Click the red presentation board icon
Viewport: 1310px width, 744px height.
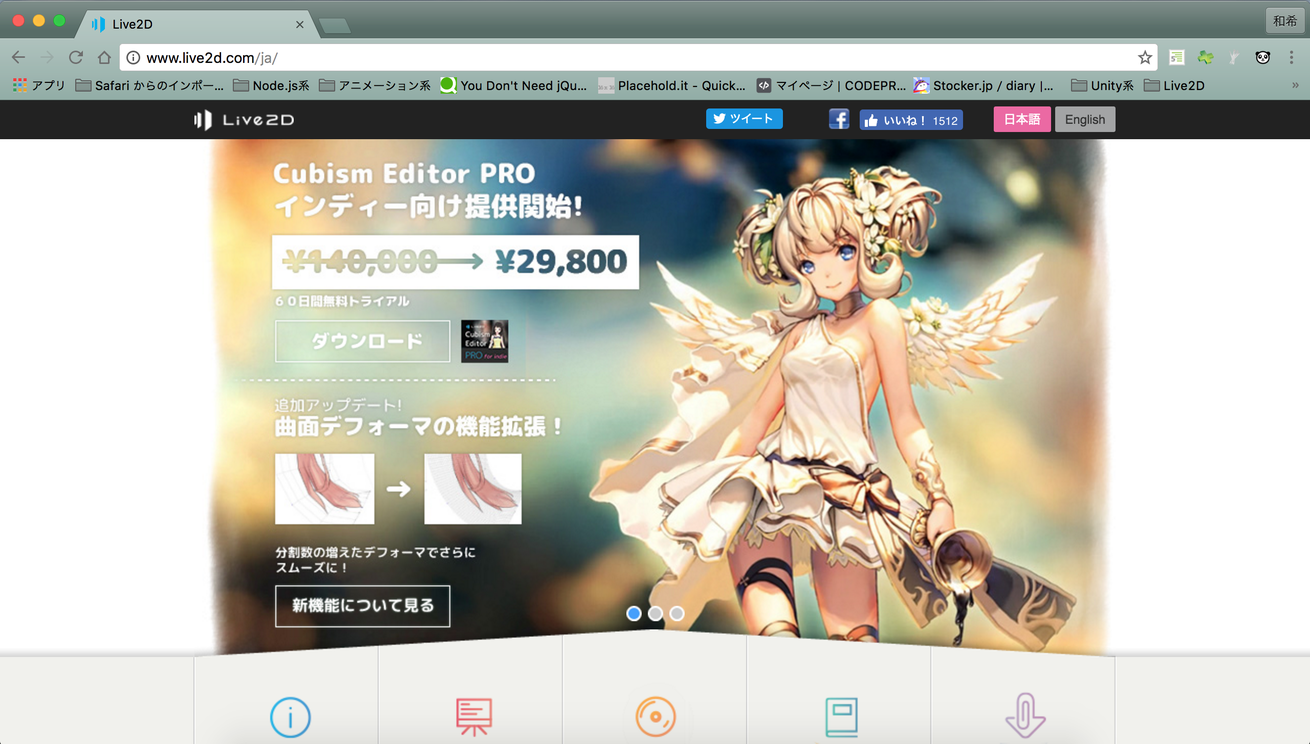tap(474, 717)
